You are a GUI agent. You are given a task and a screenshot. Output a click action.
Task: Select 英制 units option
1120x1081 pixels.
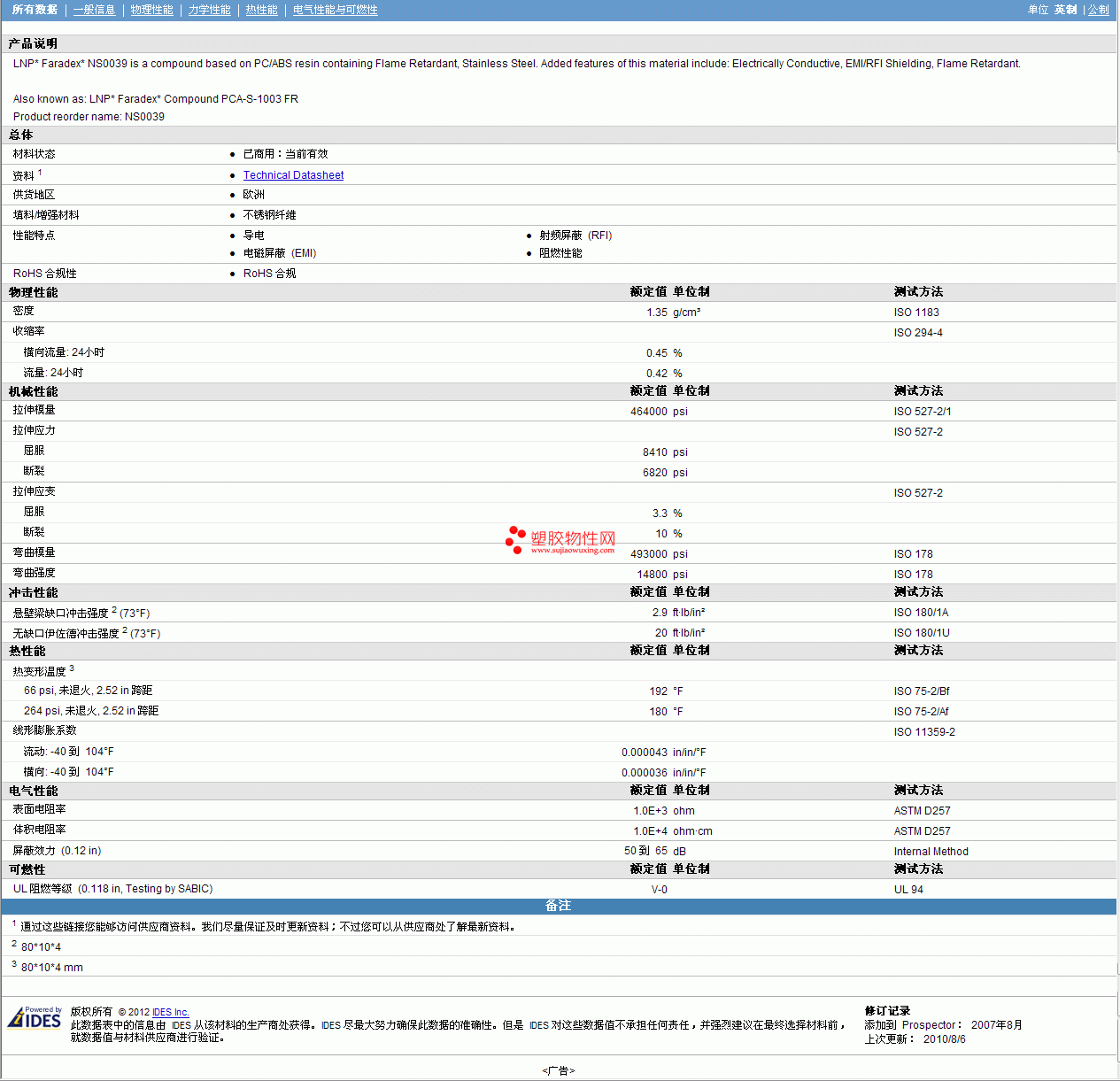coord(1066,10)
